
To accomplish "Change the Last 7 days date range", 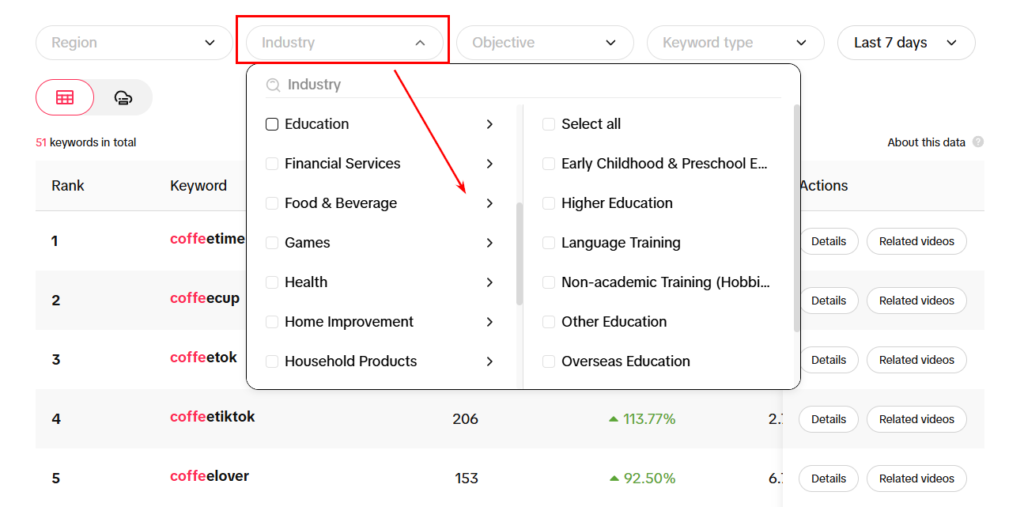I will 906,43.
